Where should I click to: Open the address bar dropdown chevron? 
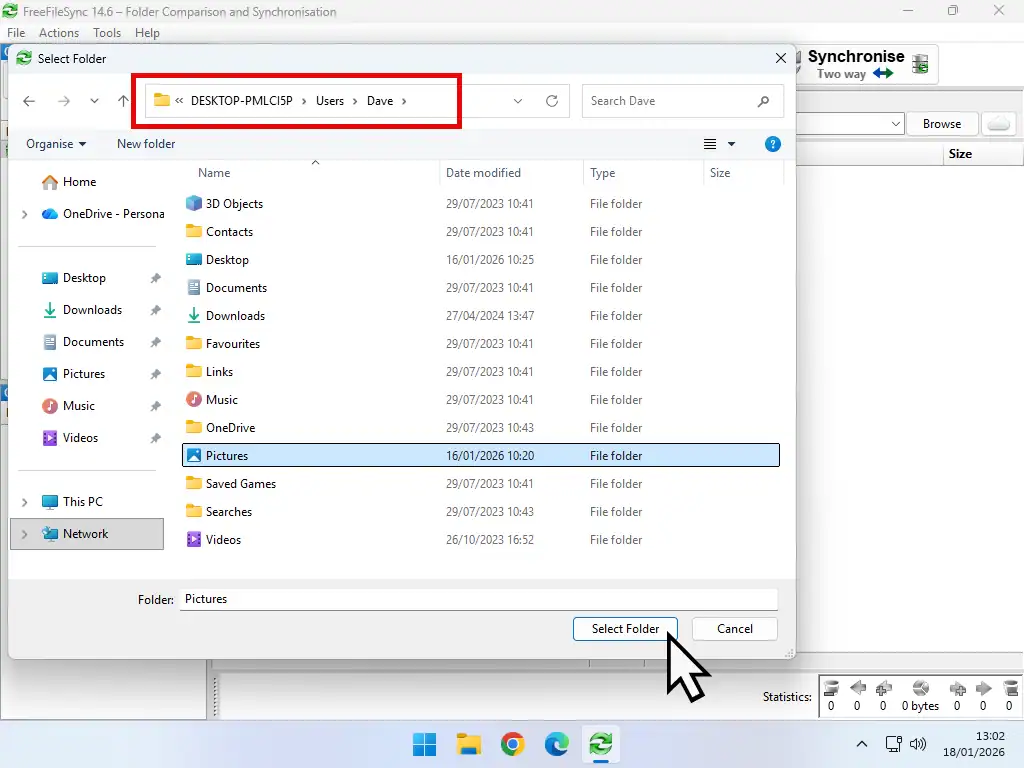tap(518, 101)
